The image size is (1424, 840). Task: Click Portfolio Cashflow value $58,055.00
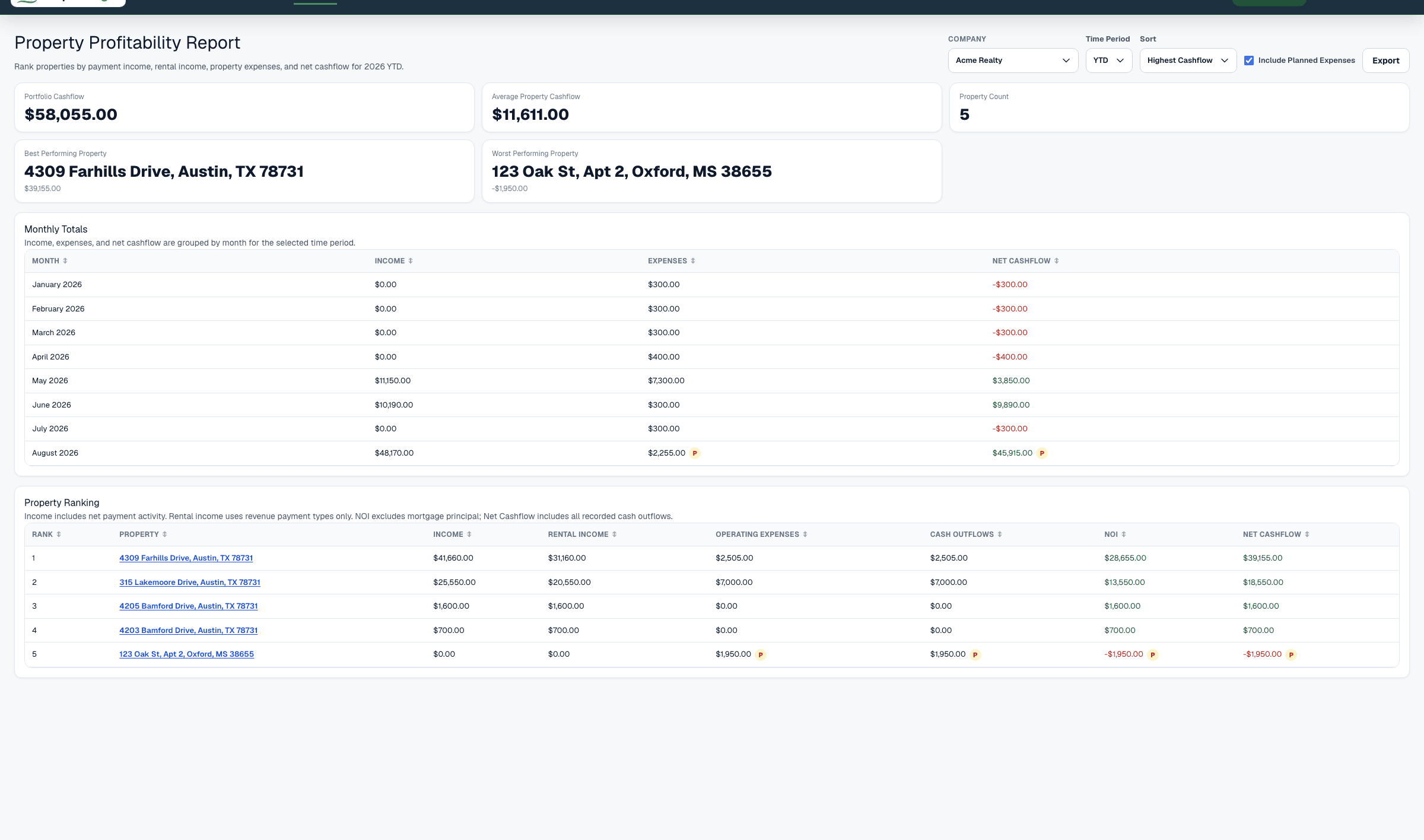[71, 114]
